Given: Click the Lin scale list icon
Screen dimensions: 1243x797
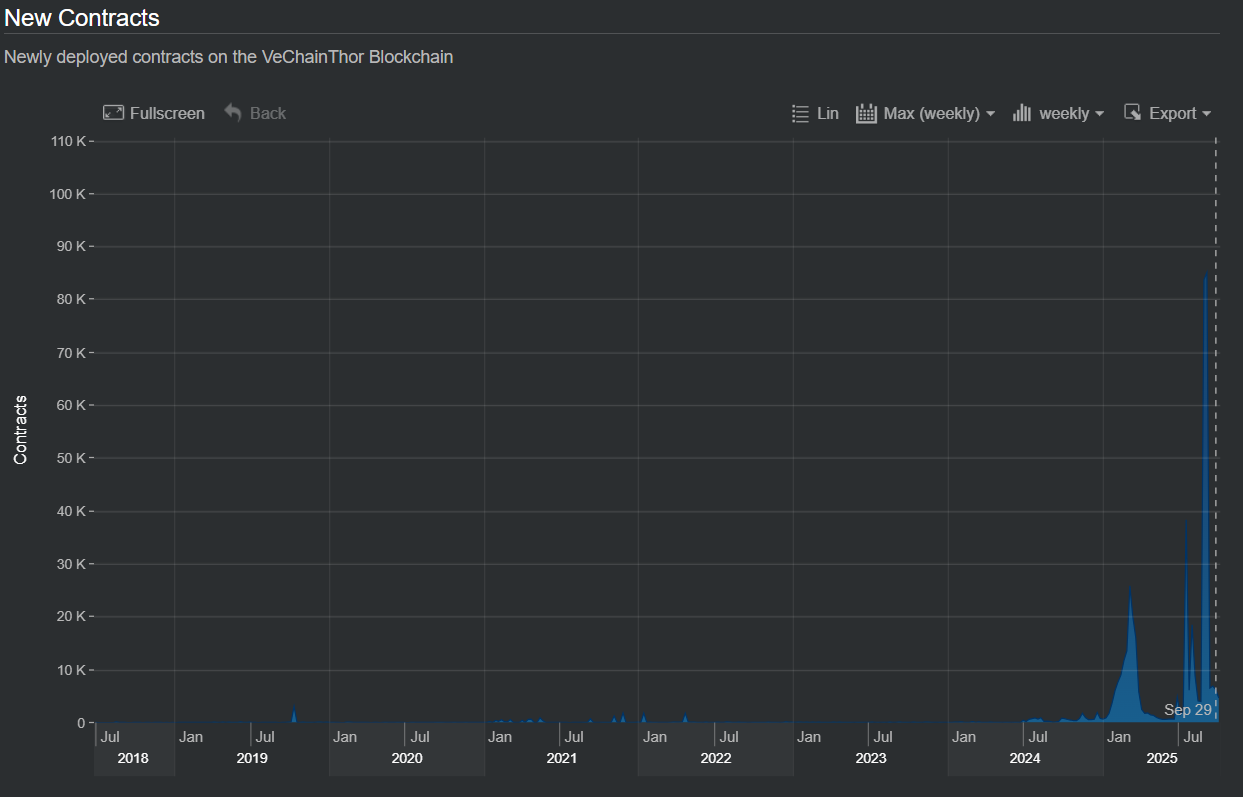Looking at the screenshot, I should pos(800,113).
